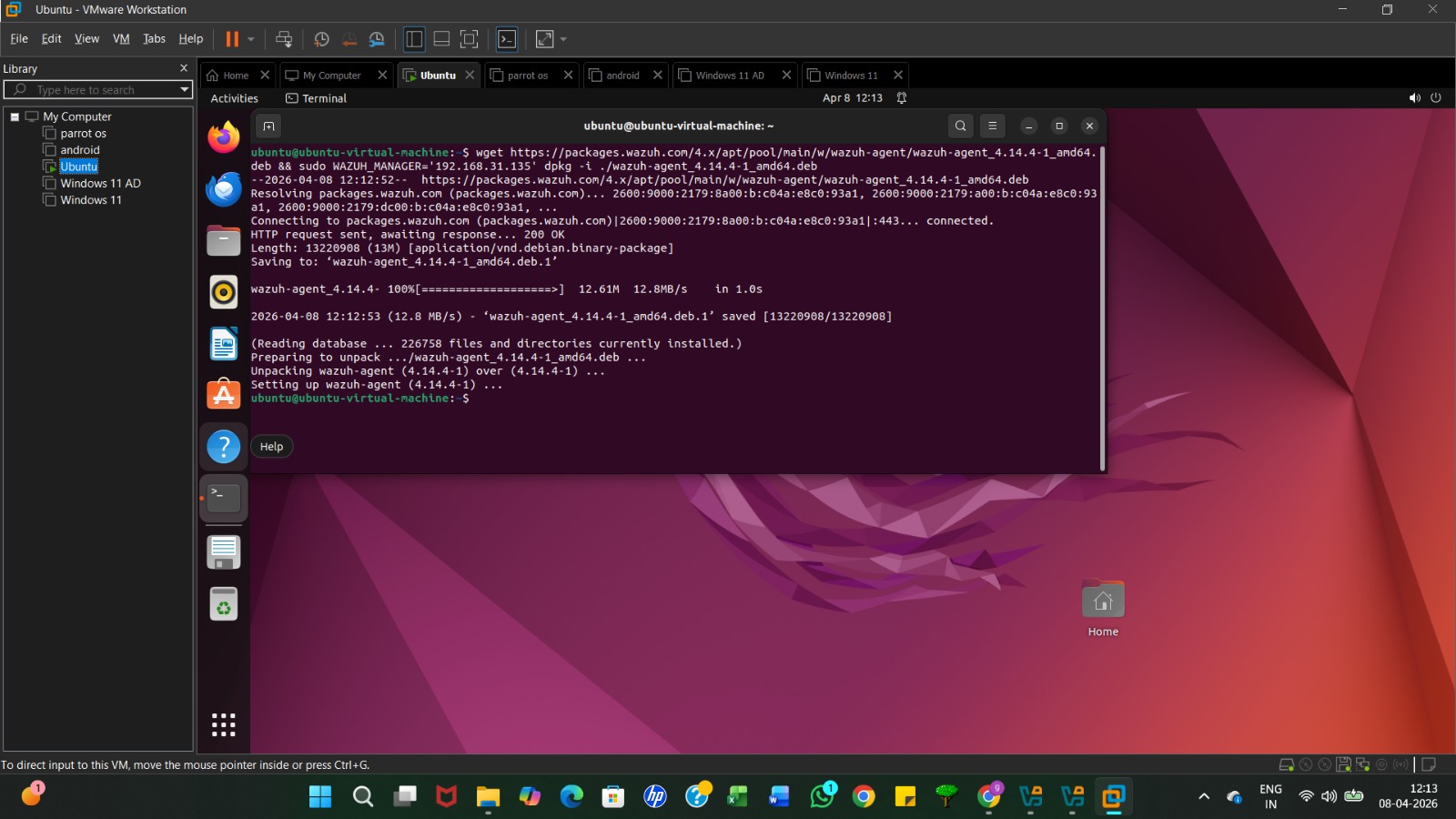Open Ubuntu Software from the dock

(224, 395)
